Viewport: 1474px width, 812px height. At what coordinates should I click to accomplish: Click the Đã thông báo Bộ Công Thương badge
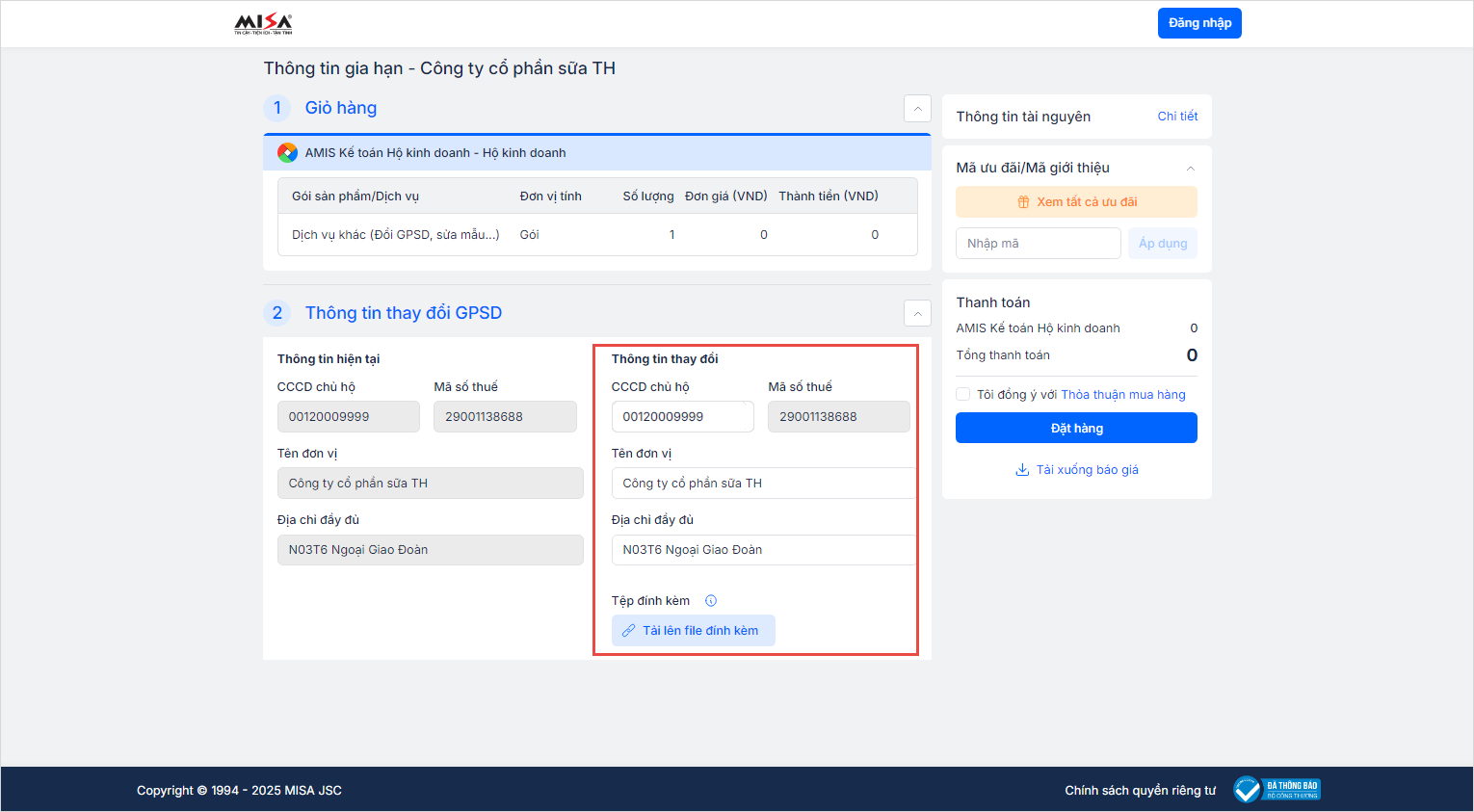coord(1277,790)
